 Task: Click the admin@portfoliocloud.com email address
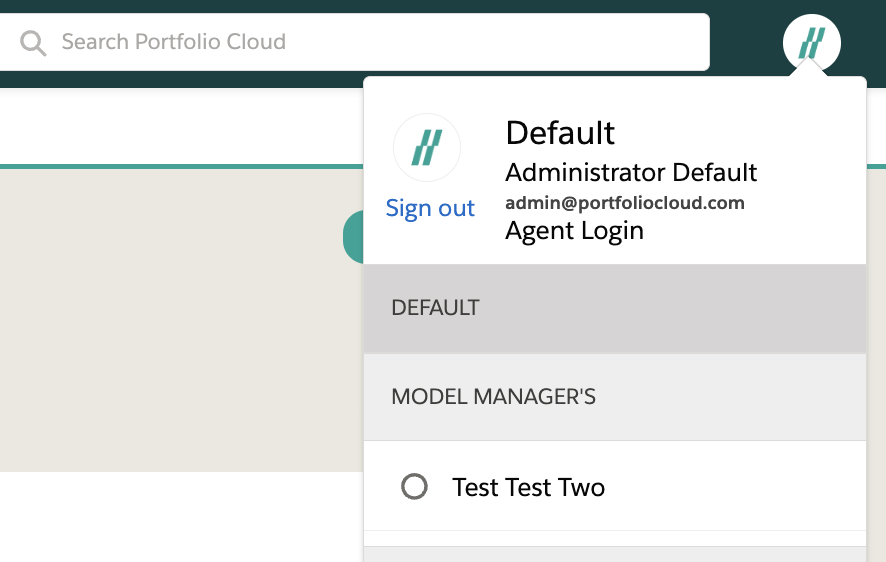[x=625, y=203]
